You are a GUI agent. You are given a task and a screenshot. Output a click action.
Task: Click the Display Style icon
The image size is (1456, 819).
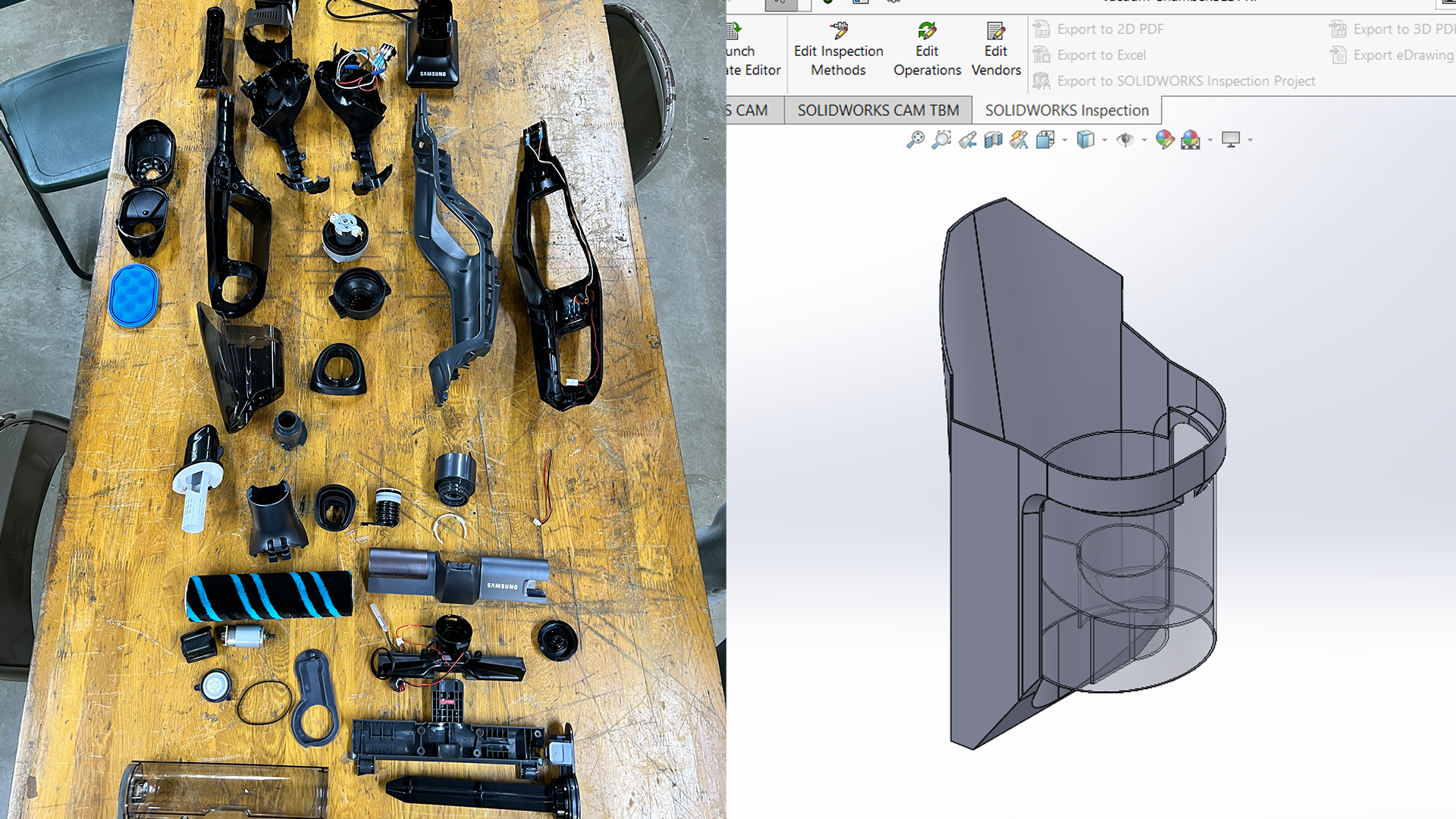pyautogui.click(x=1085, y=140)
